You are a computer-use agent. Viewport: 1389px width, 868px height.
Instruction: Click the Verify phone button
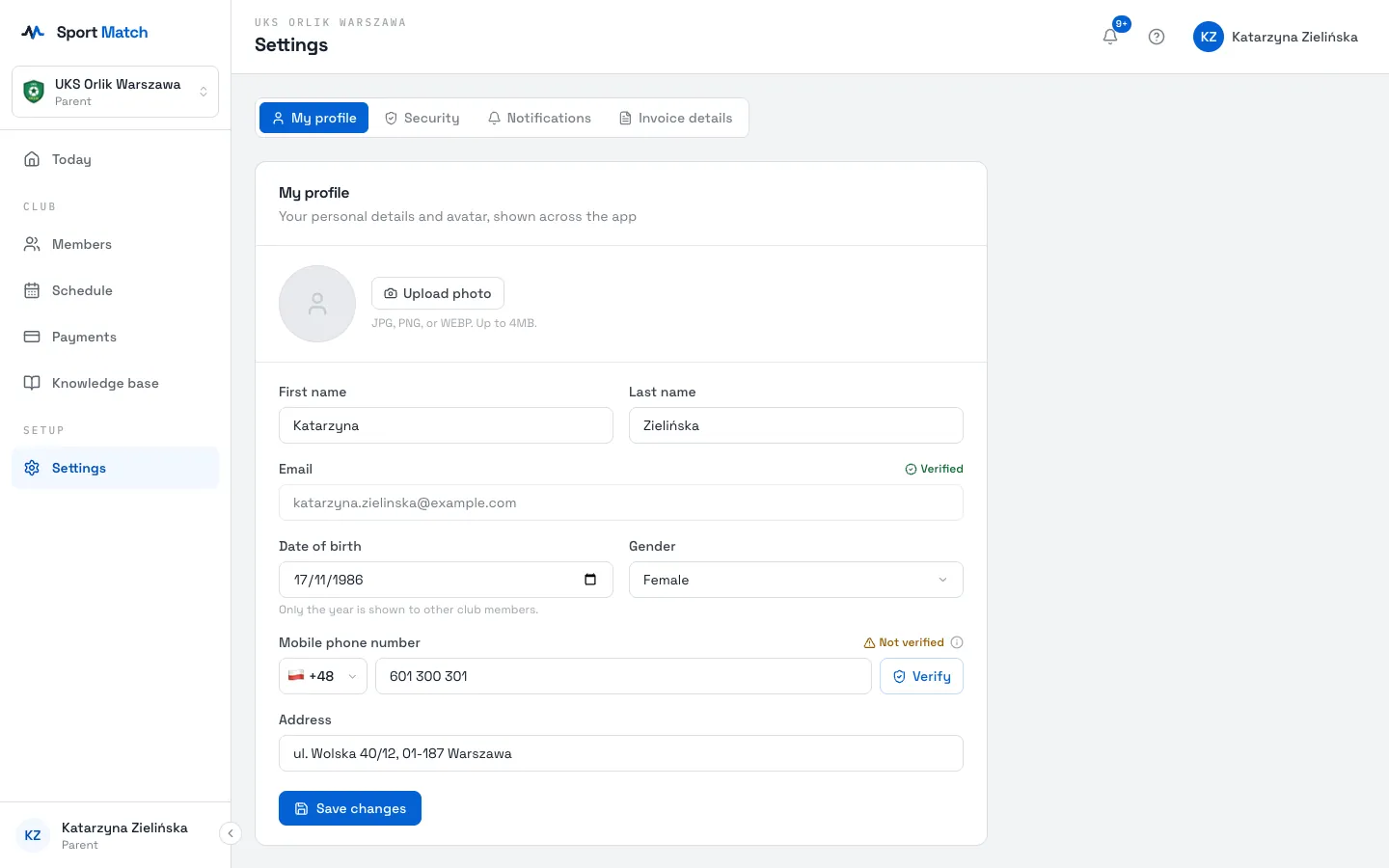(x=921, y=676)
